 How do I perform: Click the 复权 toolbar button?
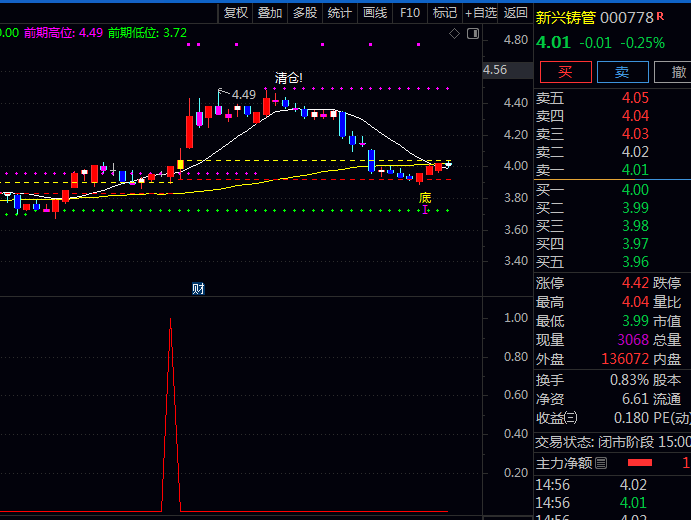pyautogui.click(x=235, y=13)
